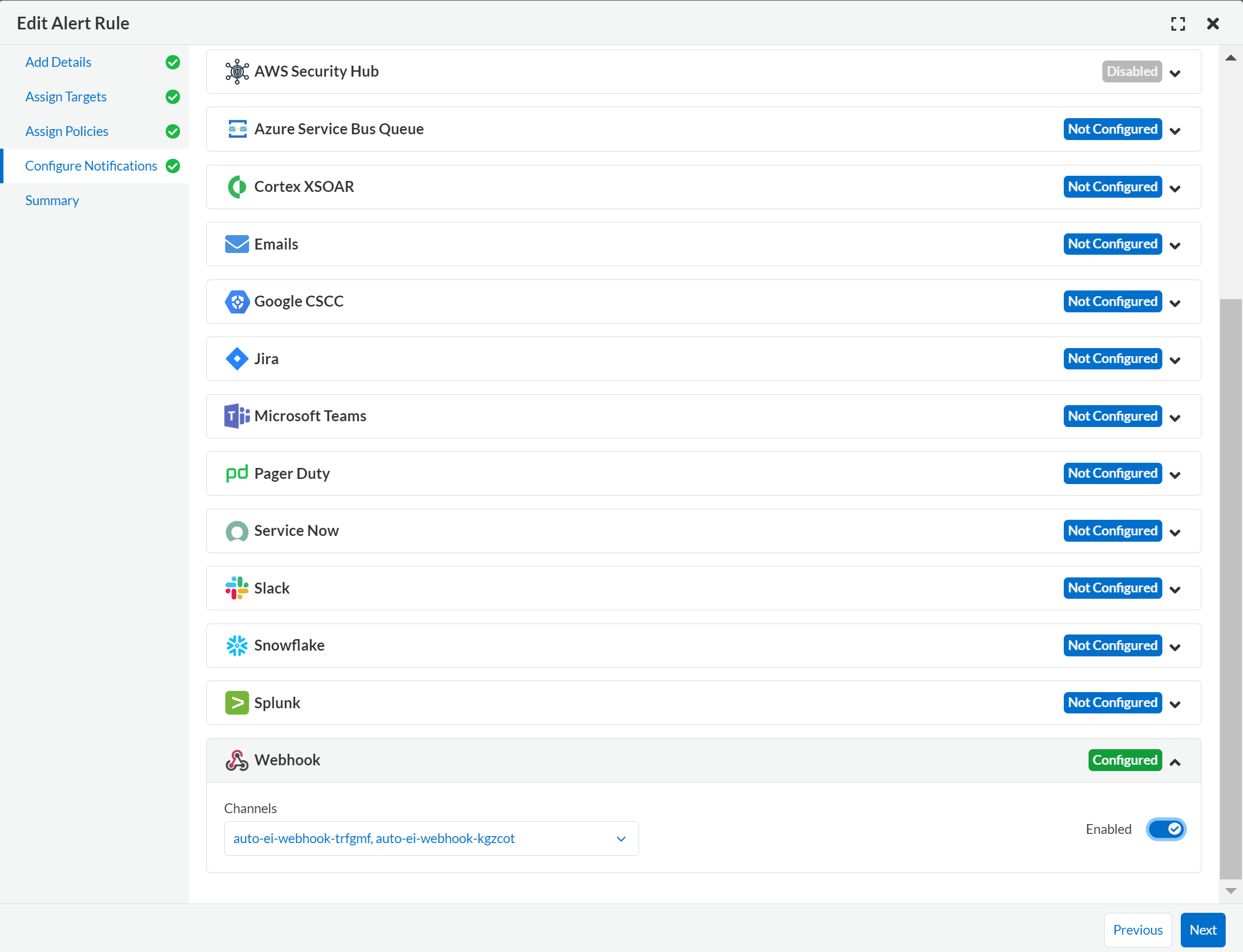The image size is (1243, 952).
Task: Click the Google CSCC icon
Action: pyautogui.click(x=237, y=301)
